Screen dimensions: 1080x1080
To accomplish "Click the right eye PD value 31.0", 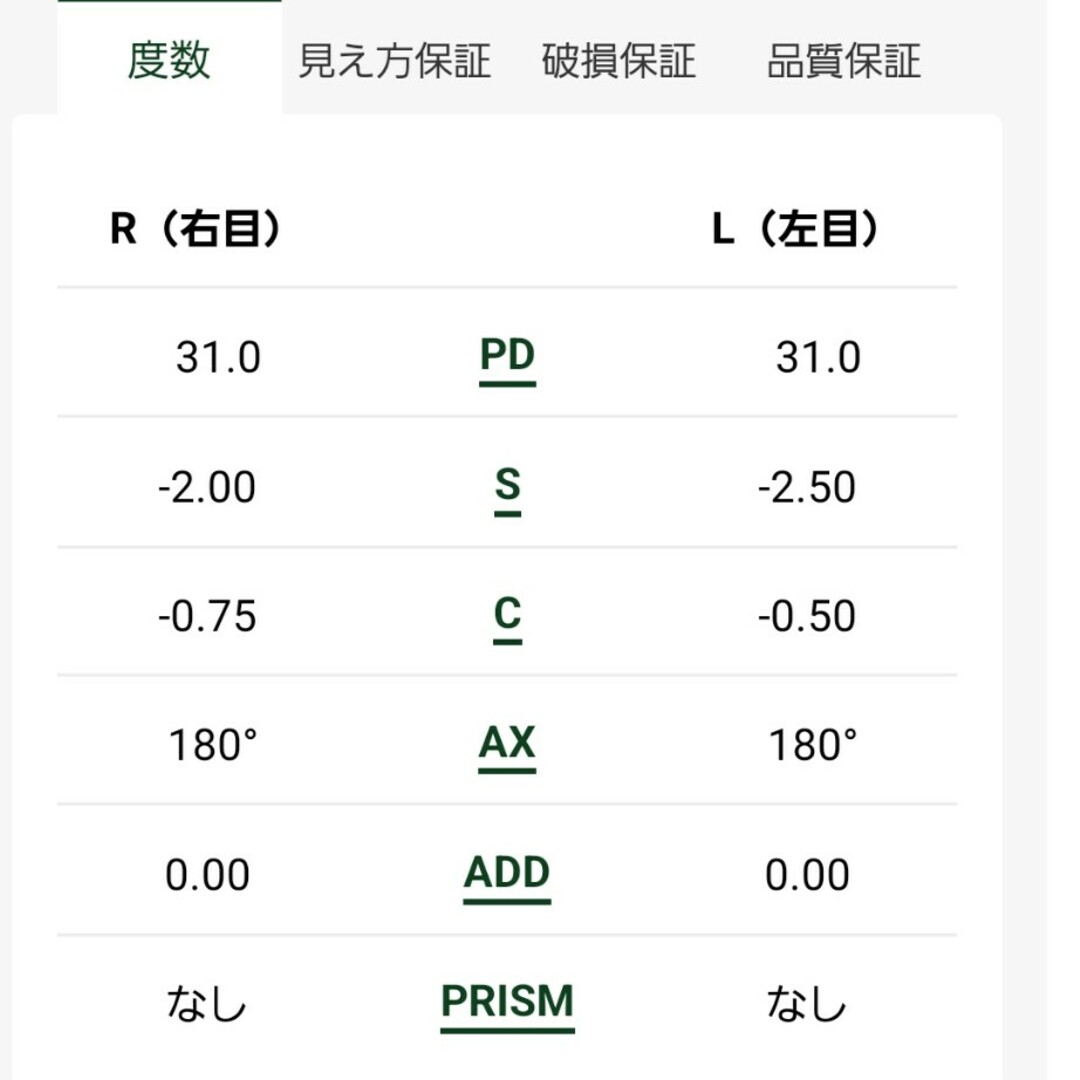I will (218, 357).
